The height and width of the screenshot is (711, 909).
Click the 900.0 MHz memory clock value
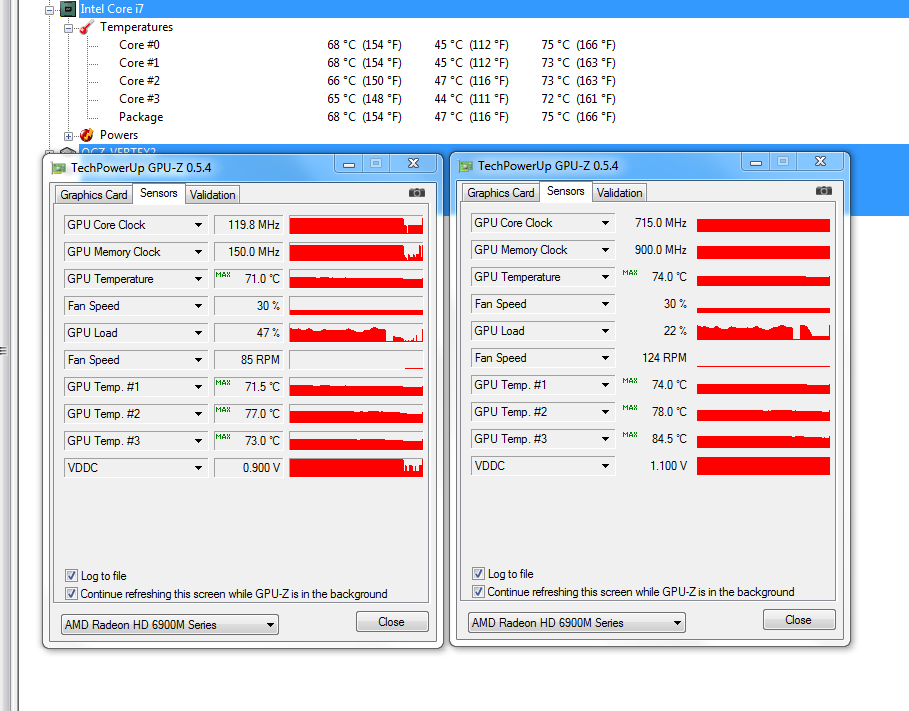[660, 250]
